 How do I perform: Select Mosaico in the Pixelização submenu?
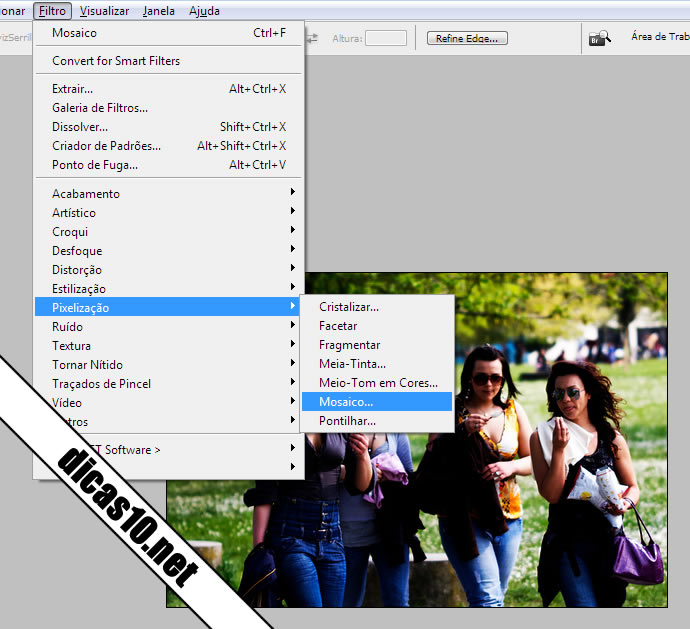coord(377,402)
